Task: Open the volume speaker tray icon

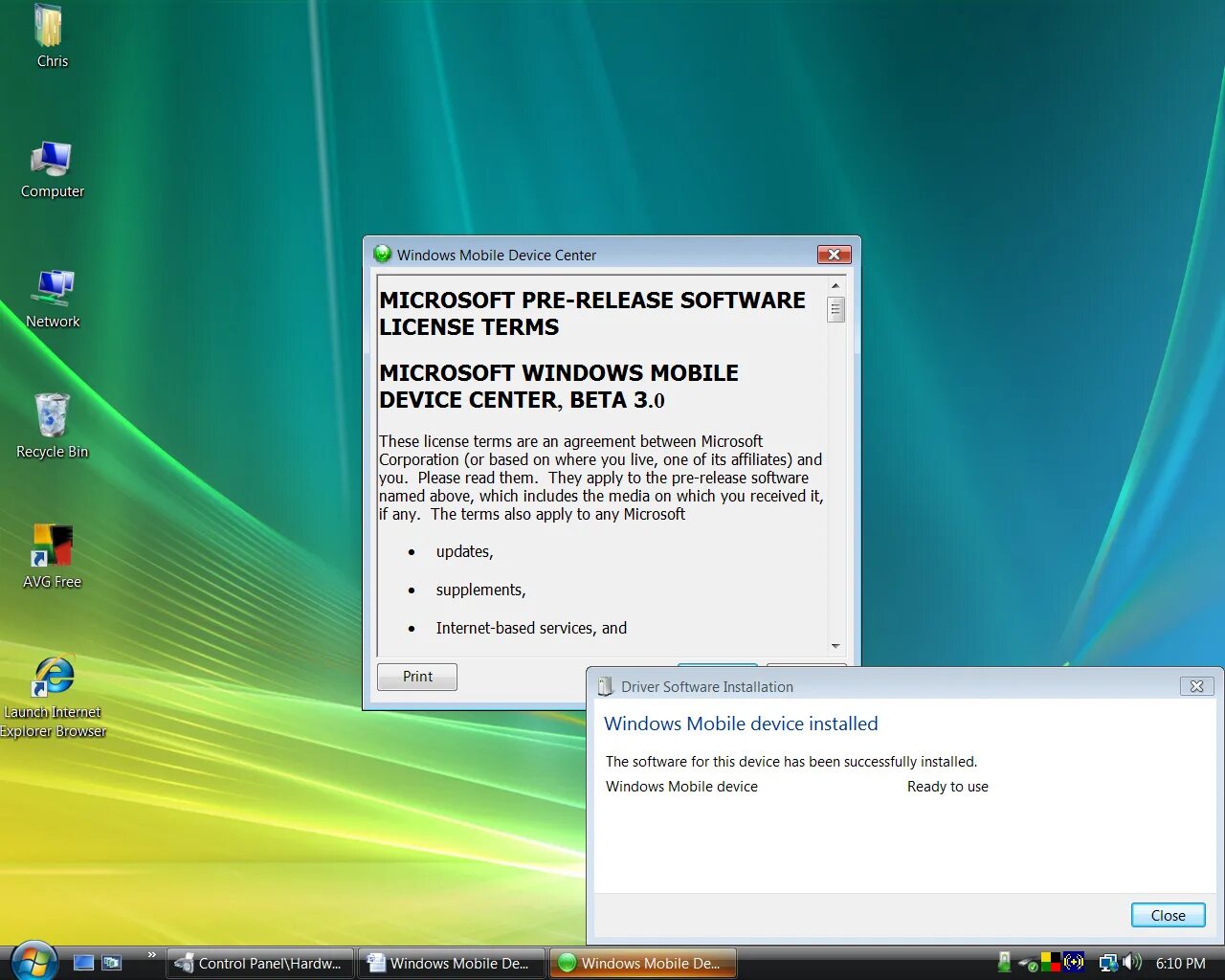Action: coord(1132,962)
